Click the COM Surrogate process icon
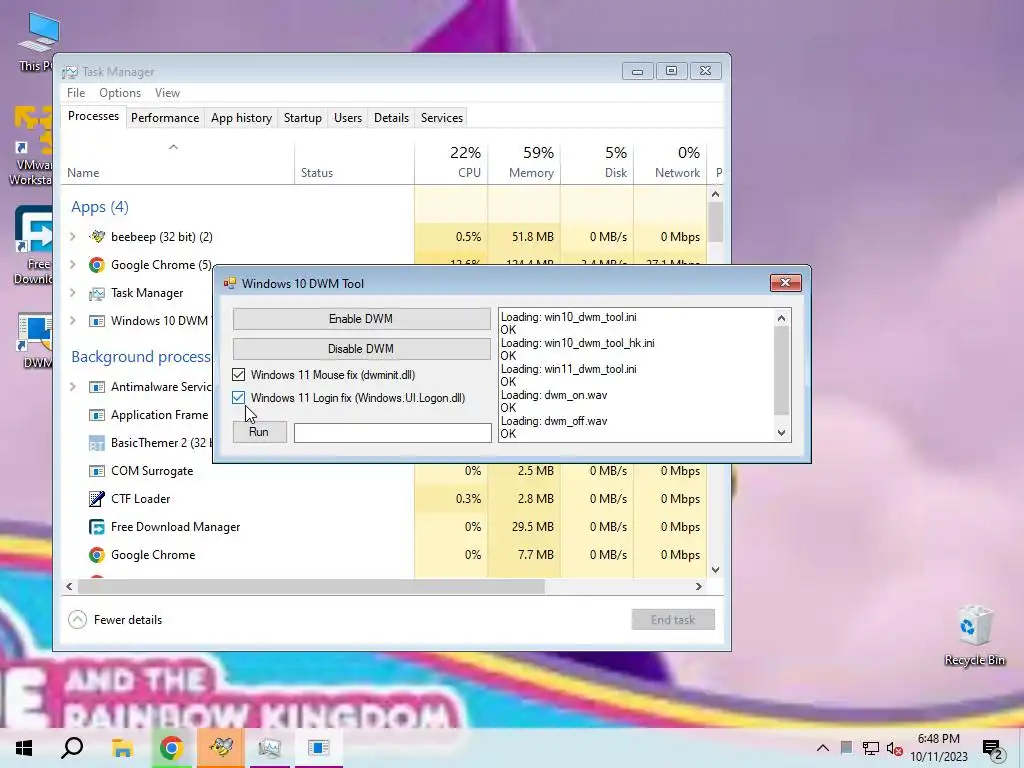Image resolution: width=1024 pixels, height=768 pixels. (97, 471)
